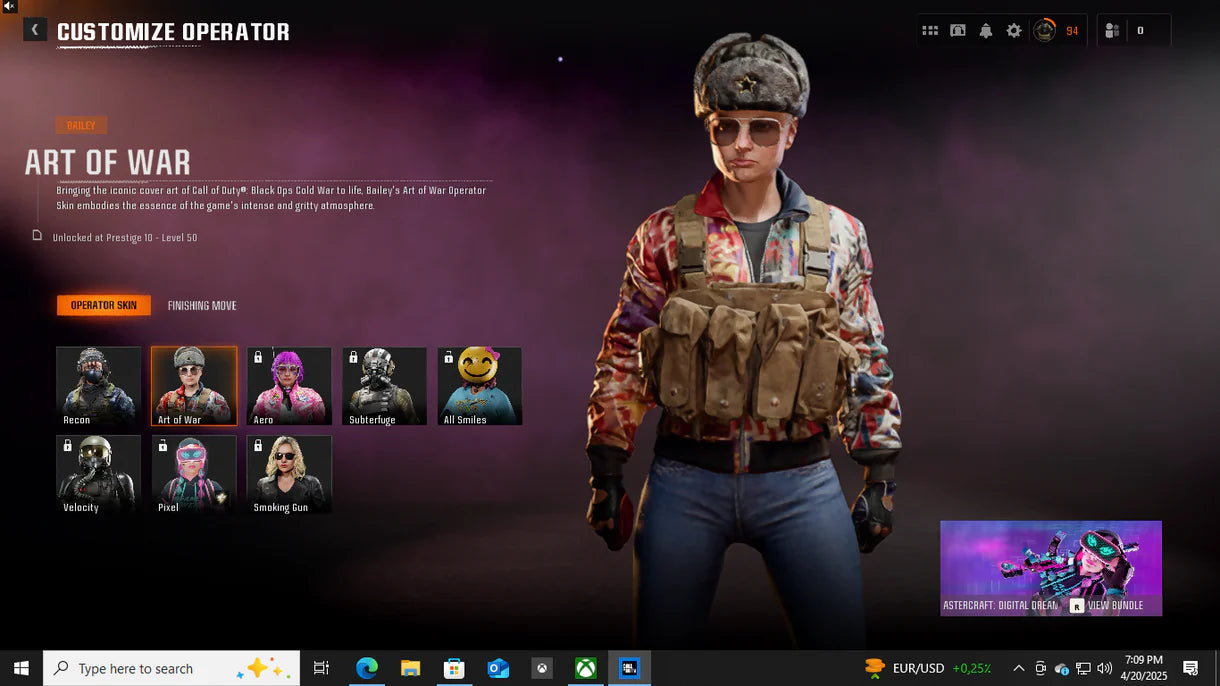
Task: Choose the Smoking Gun operator skin
Action: tap(289, 474)
